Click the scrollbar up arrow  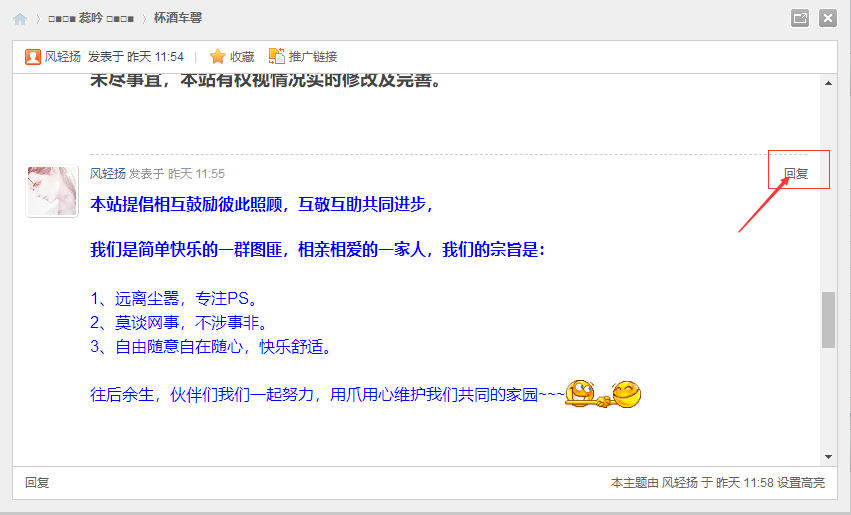[828, 83]
